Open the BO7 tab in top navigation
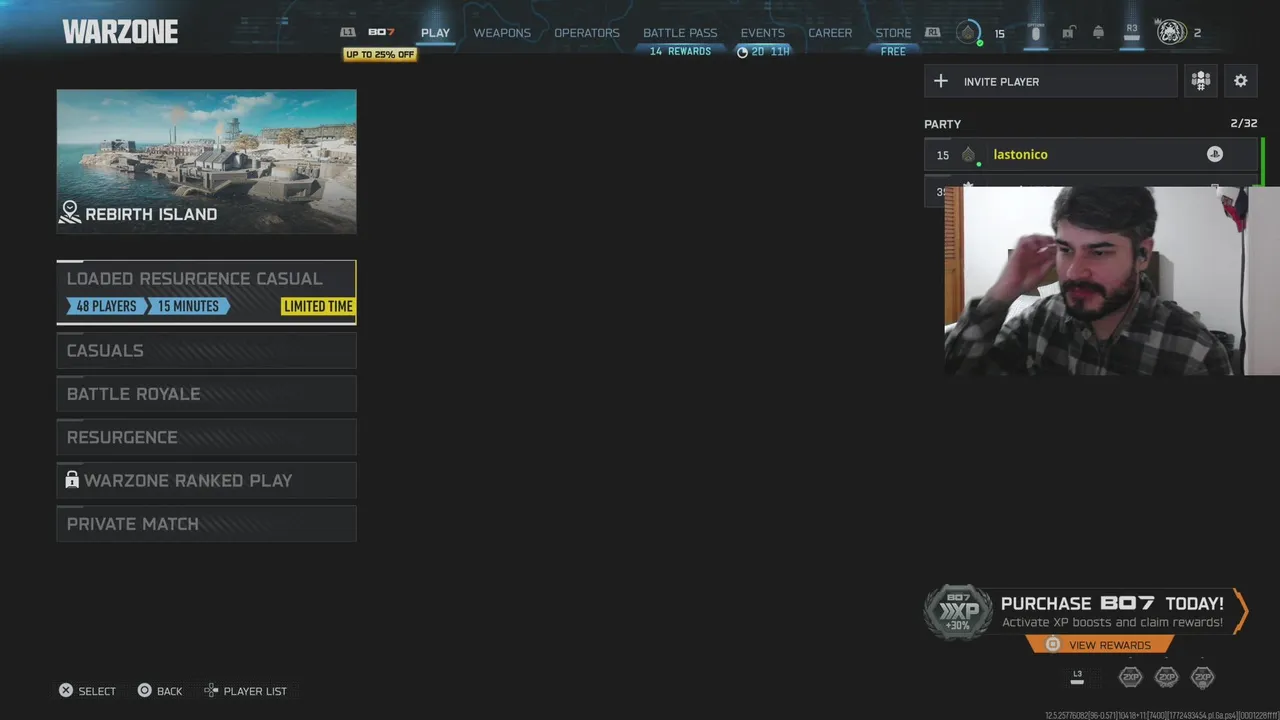 pos(381,33)
